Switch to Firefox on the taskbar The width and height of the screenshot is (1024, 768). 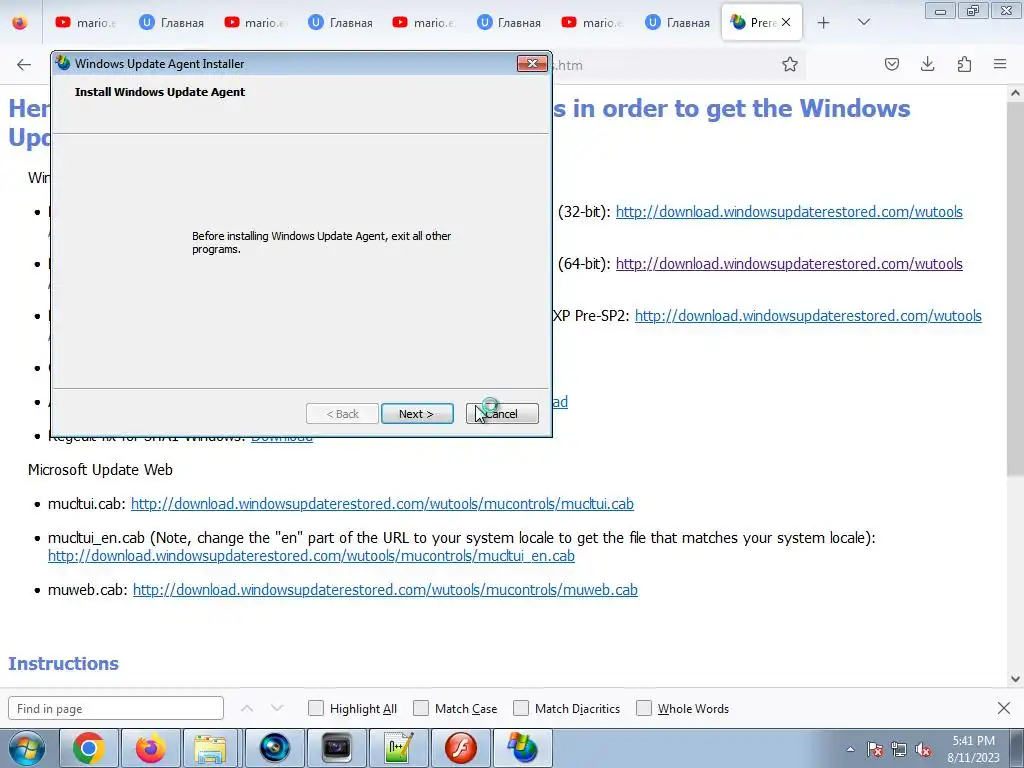point(150,748)
